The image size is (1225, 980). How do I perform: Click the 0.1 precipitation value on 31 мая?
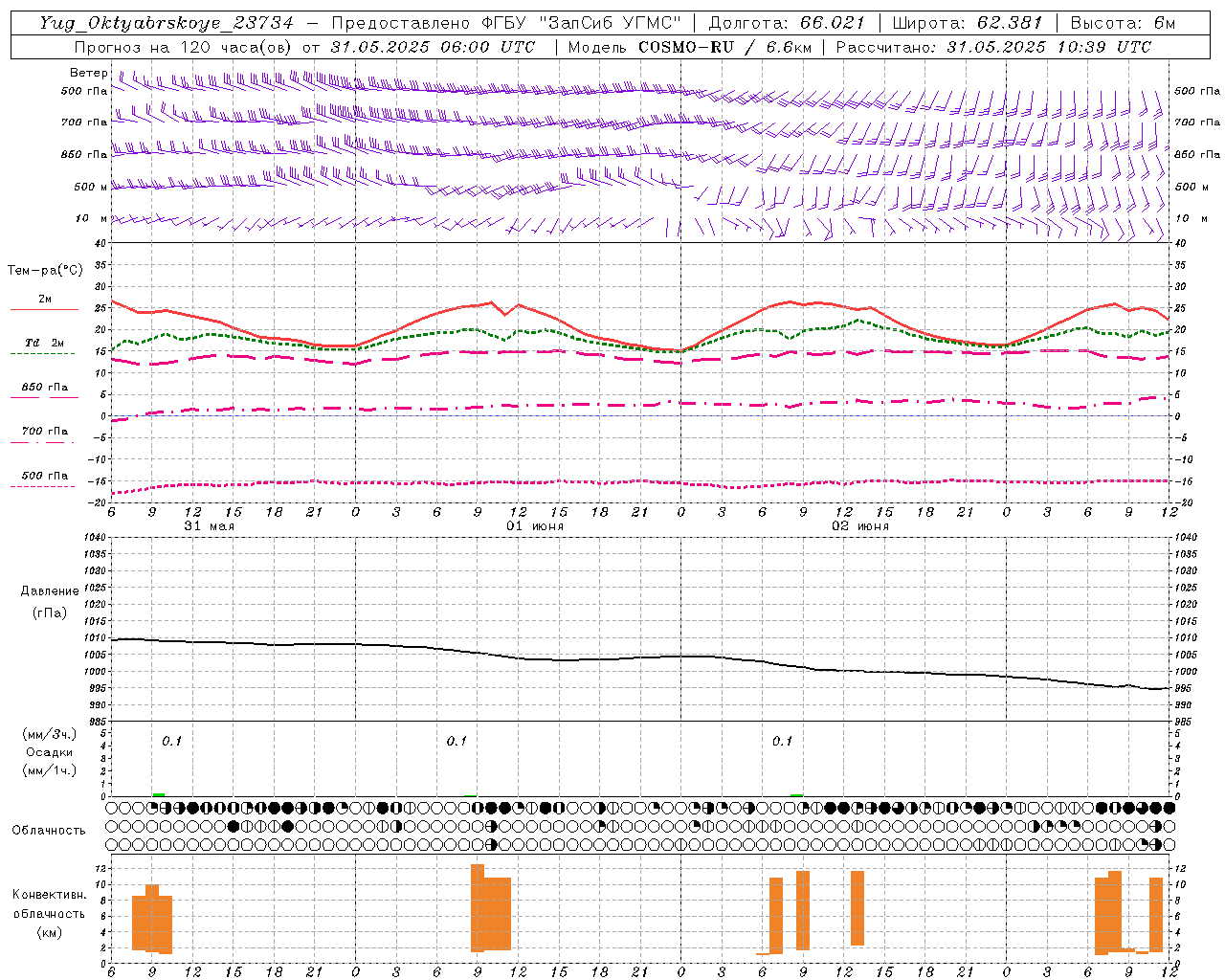(171, 741)
